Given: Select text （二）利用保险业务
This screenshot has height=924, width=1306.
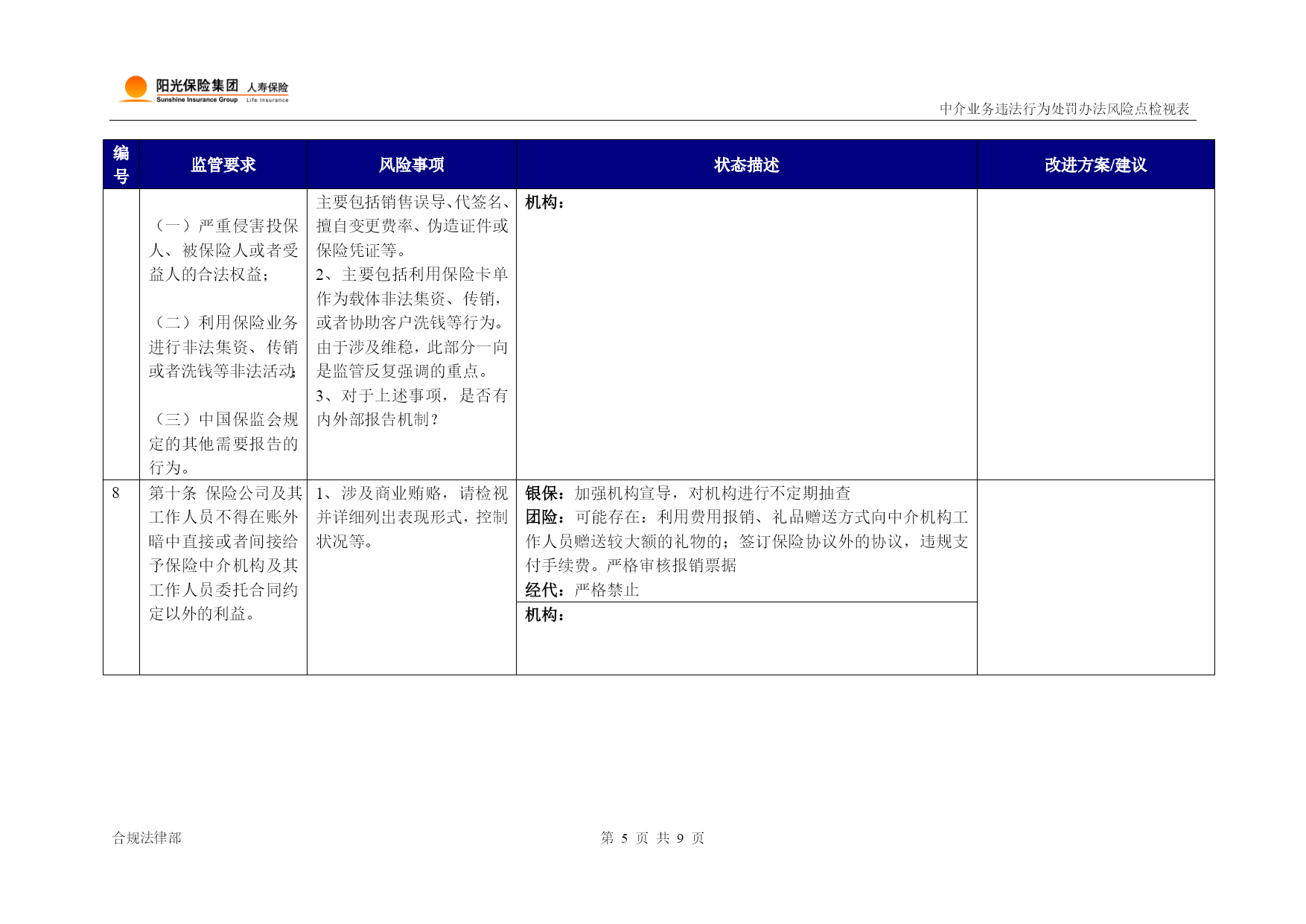Looking at the screenshot, I should (x=223, y=322).
